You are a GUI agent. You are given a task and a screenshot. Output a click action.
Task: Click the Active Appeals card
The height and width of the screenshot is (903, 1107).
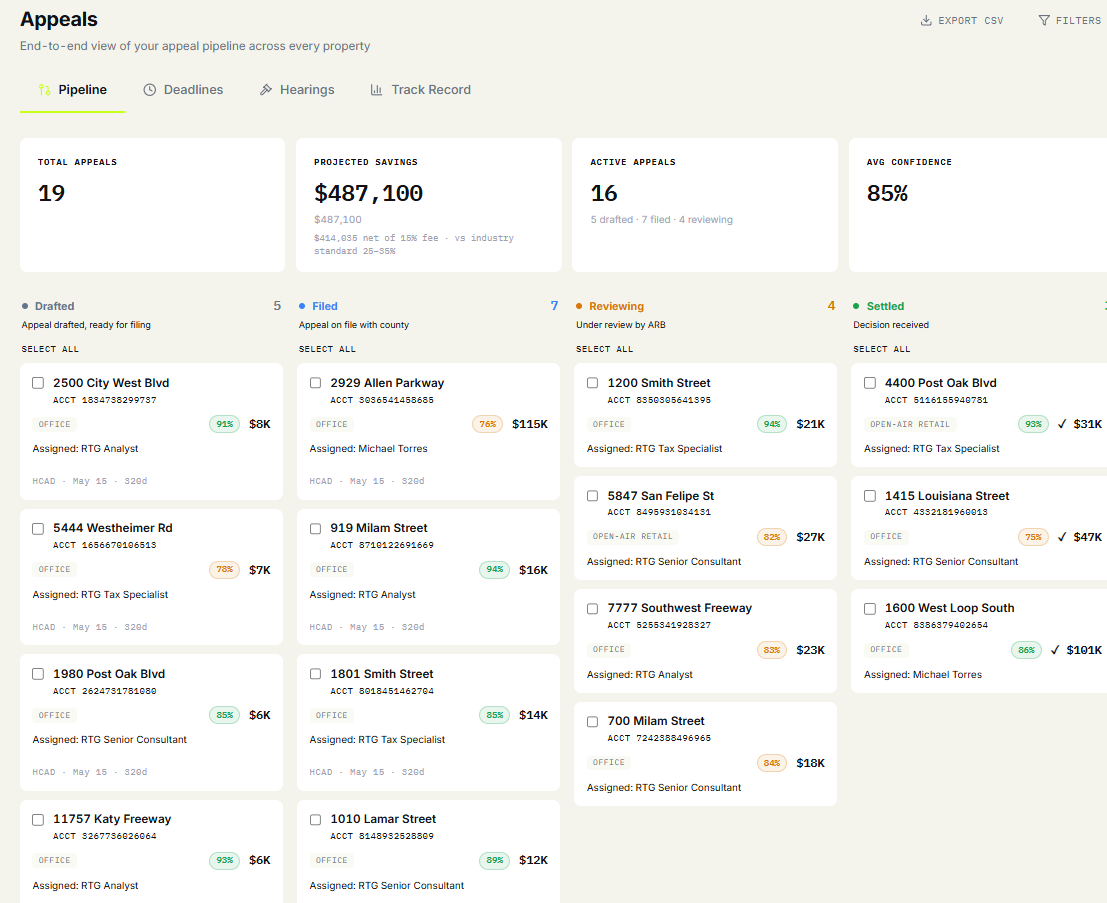point(705,205)
